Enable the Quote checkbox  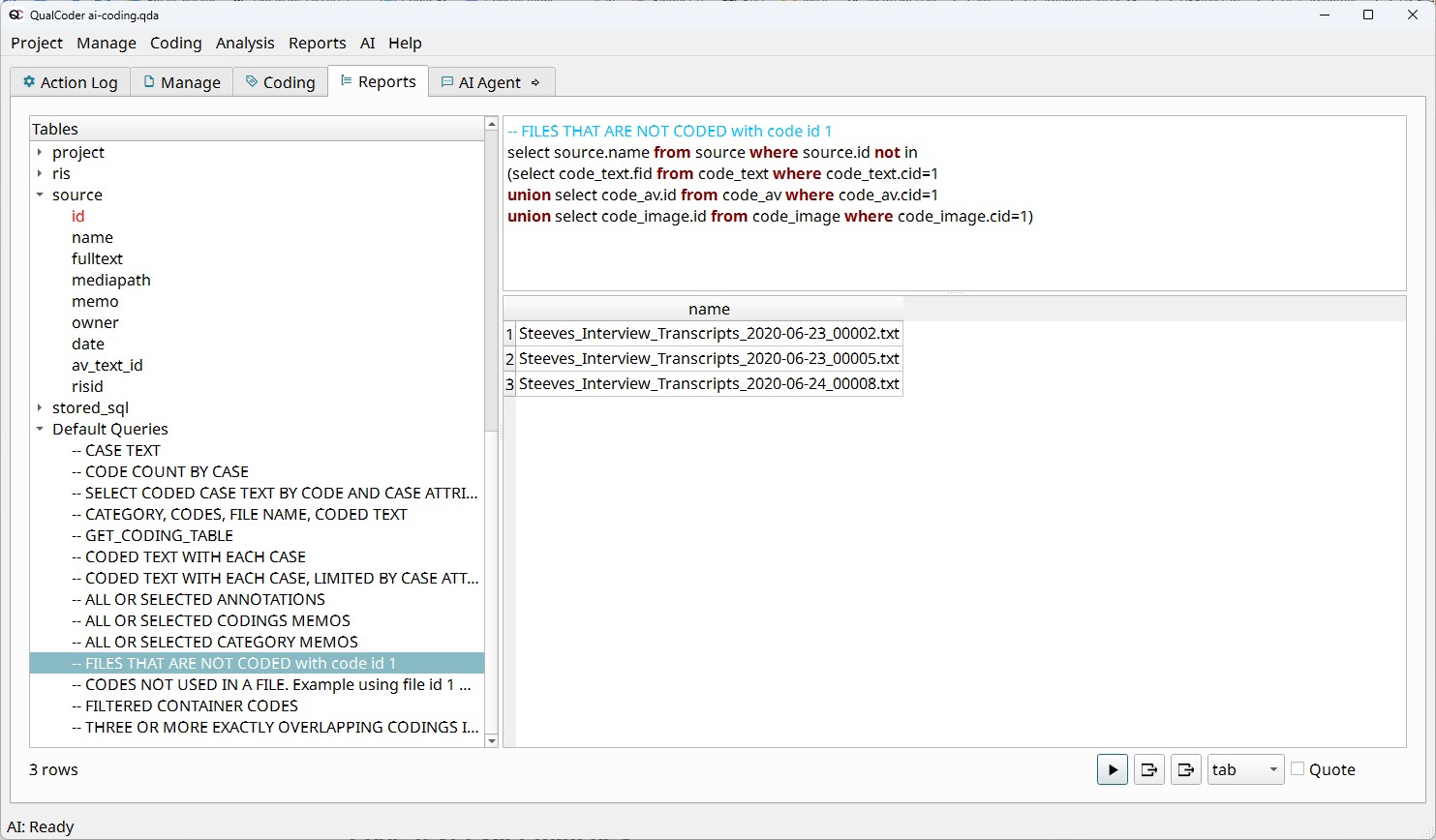1298,768
